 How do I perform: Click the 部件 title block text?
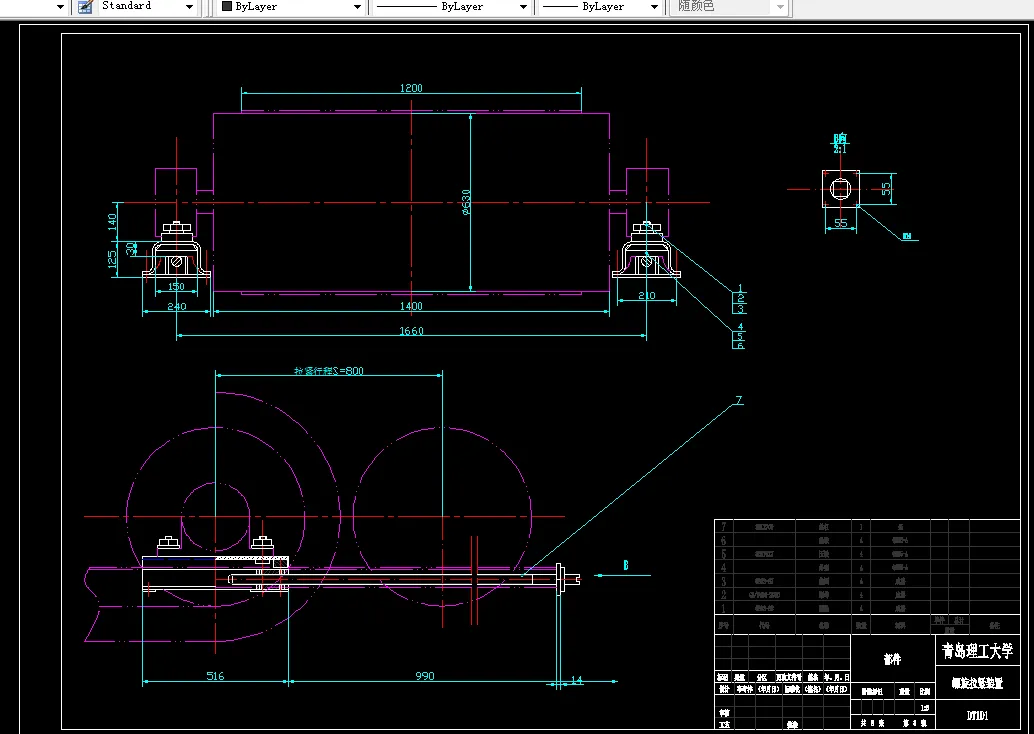(892, 659)
